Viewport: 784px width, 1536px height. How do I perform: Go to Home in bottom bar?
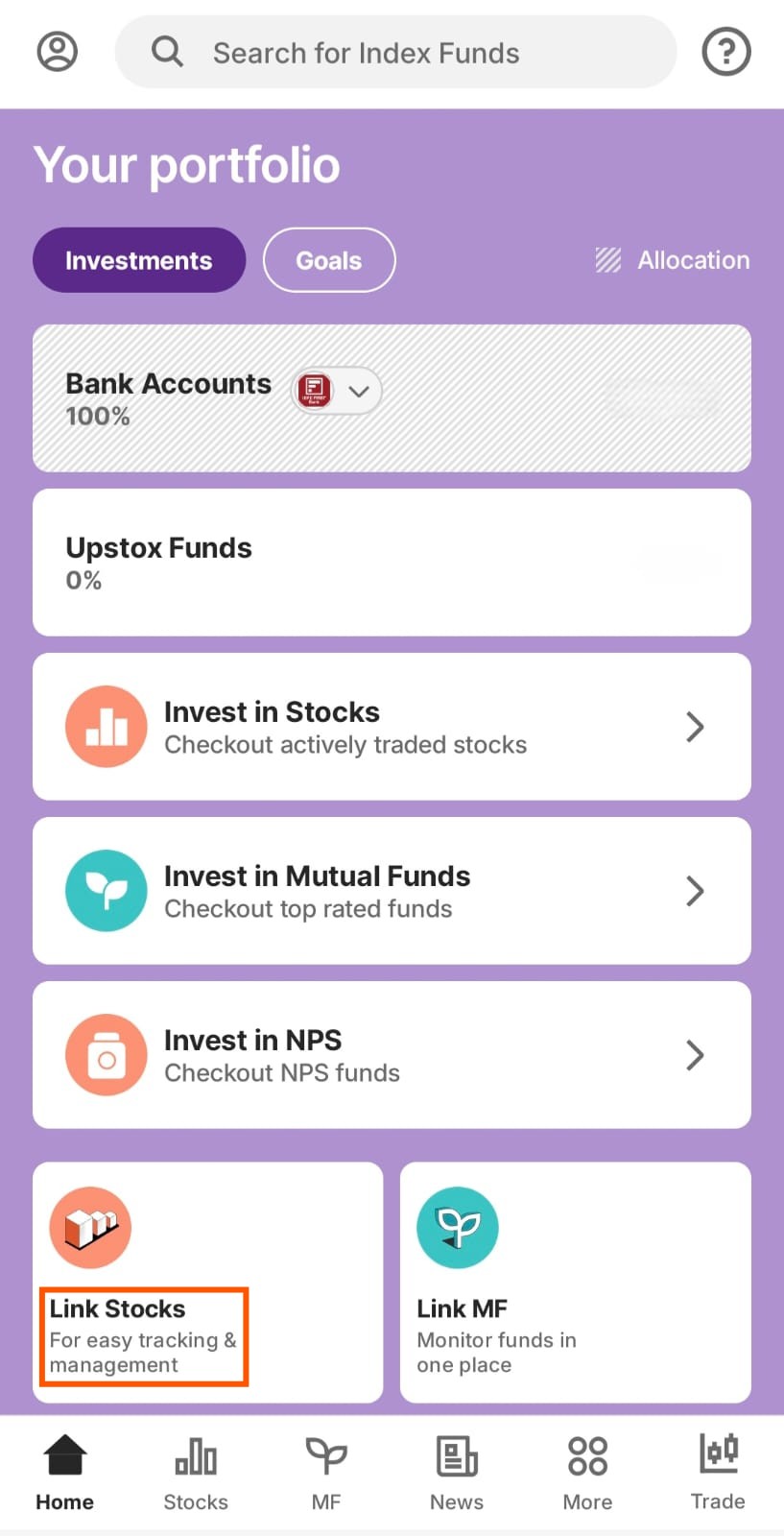(x=65, y=1472)
